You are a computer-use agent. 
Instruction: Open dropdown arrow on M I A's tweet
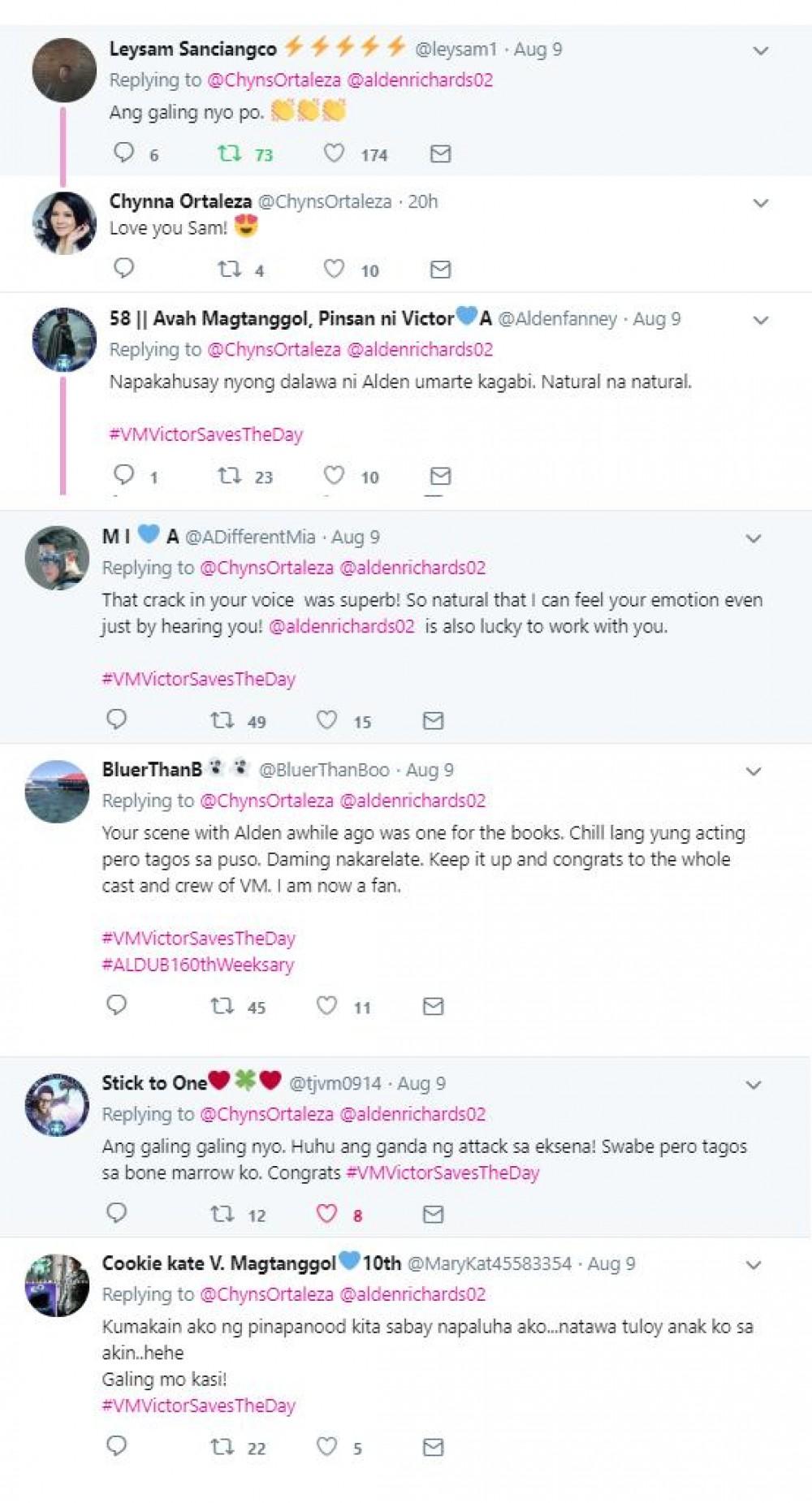tap(754, 538)
